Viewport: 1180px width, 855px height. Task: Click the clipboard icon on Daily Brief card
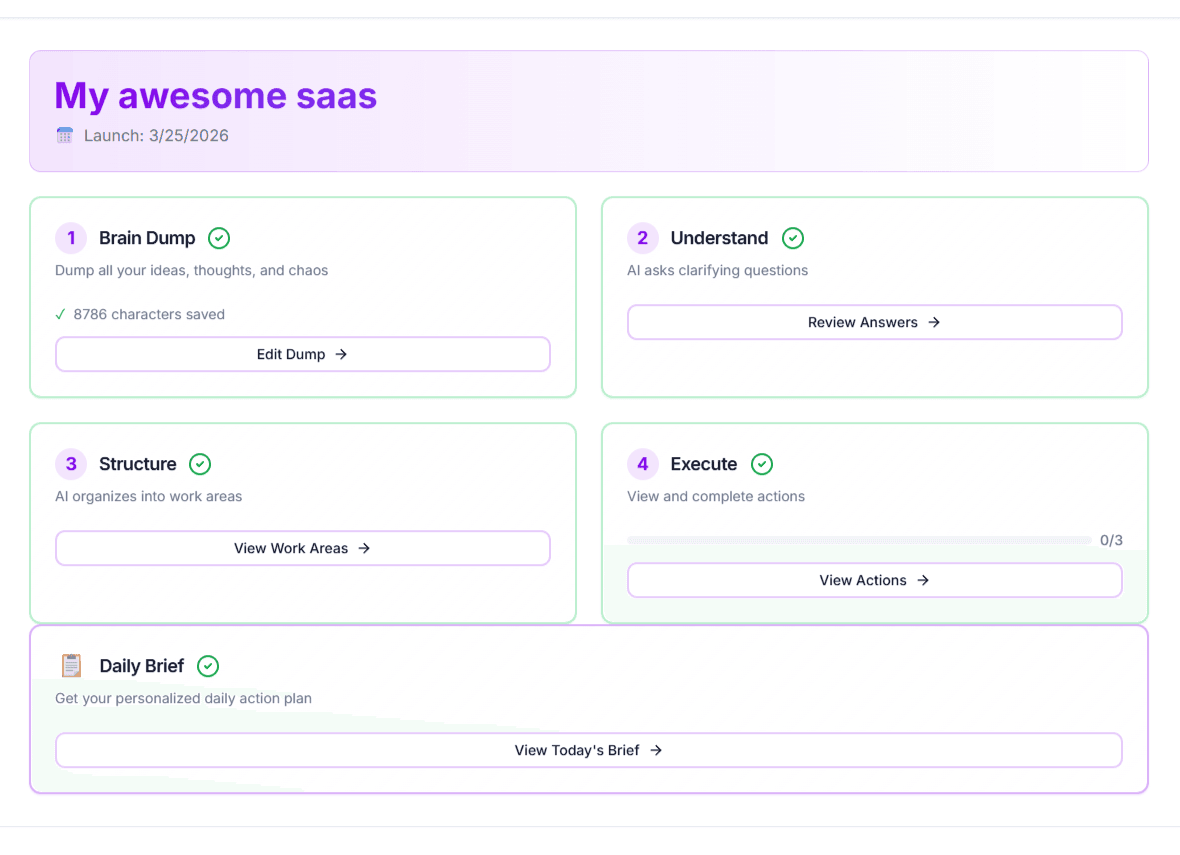point(71,665)
